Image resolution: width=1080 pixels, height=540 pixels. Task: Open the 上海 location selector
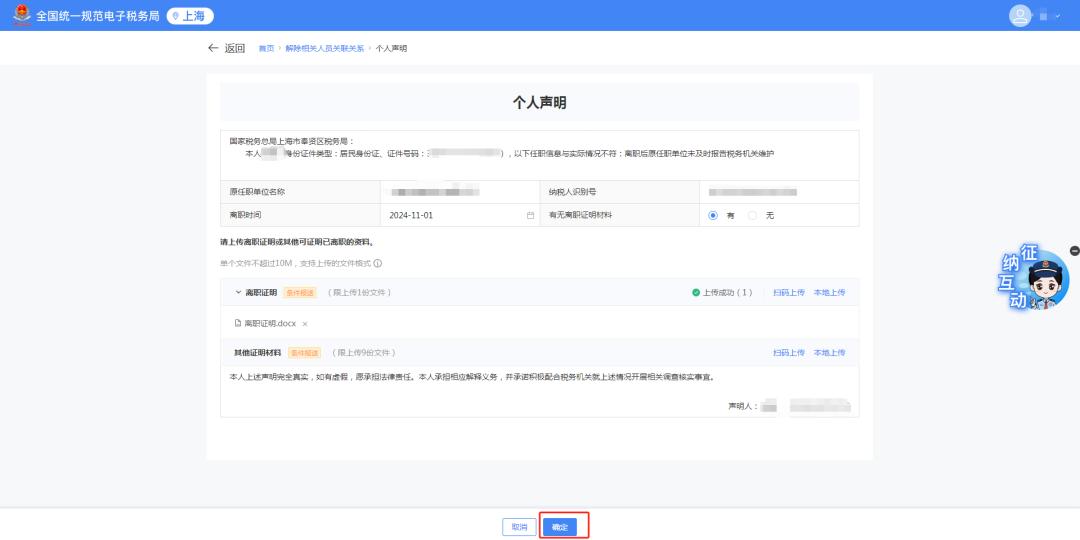tap(190, 16)
